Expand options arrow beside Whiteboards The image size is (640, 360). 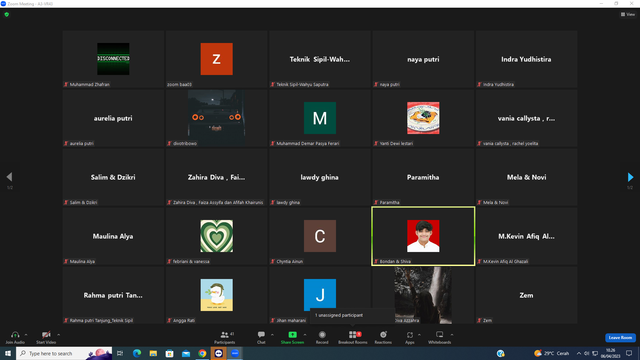click(452, 335)
